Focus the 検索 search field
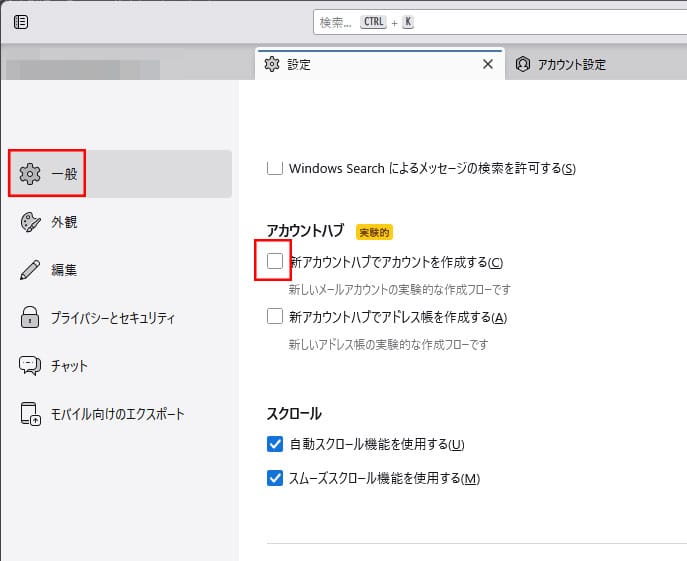687x561 pixels. [x=500, y=22]
